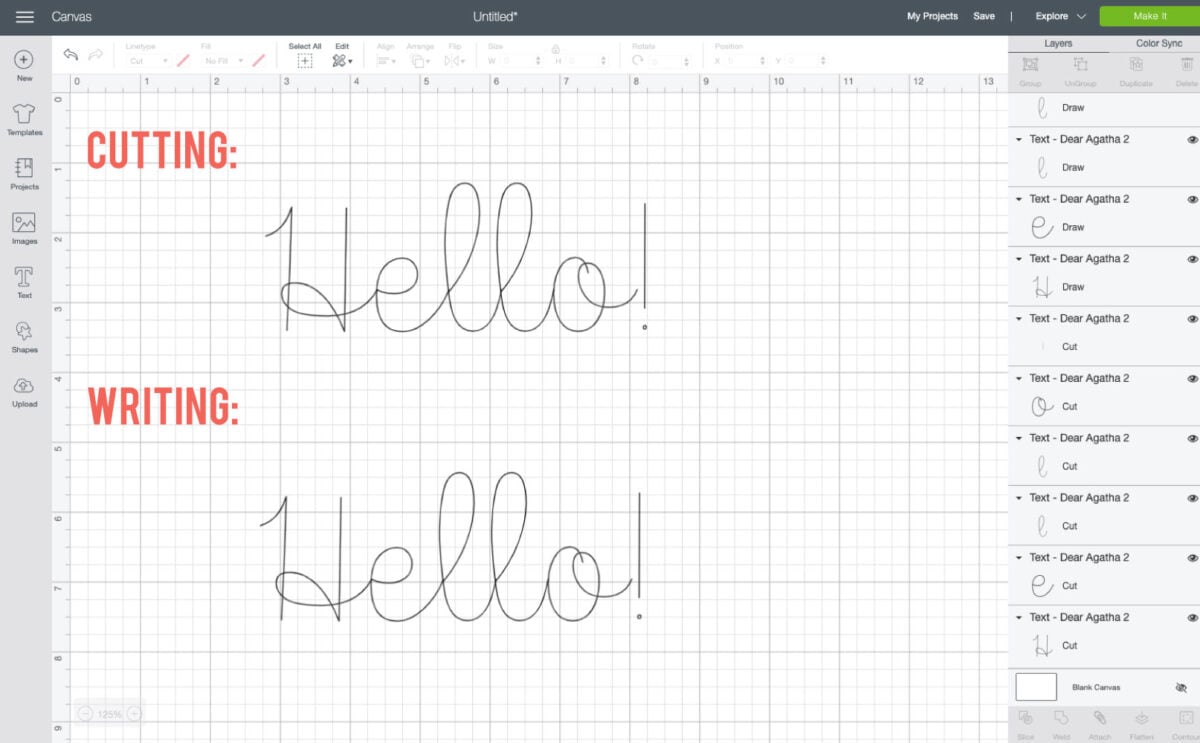Open the Linetype dropdown
The width and height of the screenshot is (1200, 743).
[x=148, y=61]
